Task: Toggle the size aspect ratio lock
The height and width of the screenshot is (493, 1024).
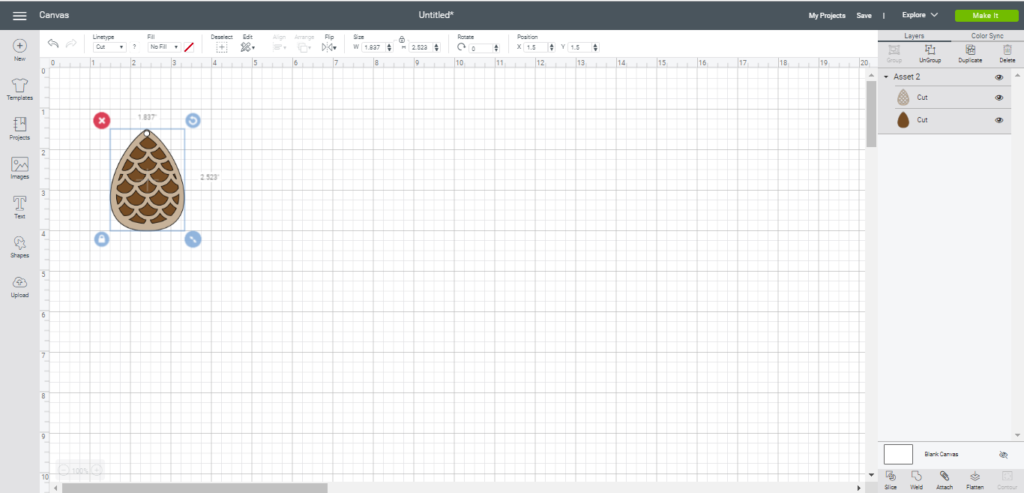Action: point(401,39)
